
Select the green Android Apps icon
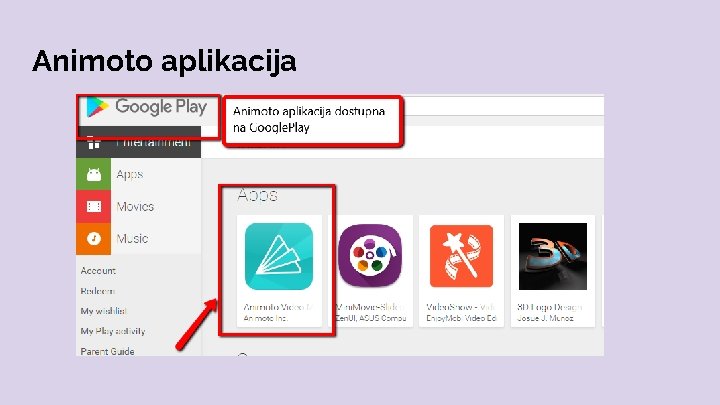click(94, 174)
